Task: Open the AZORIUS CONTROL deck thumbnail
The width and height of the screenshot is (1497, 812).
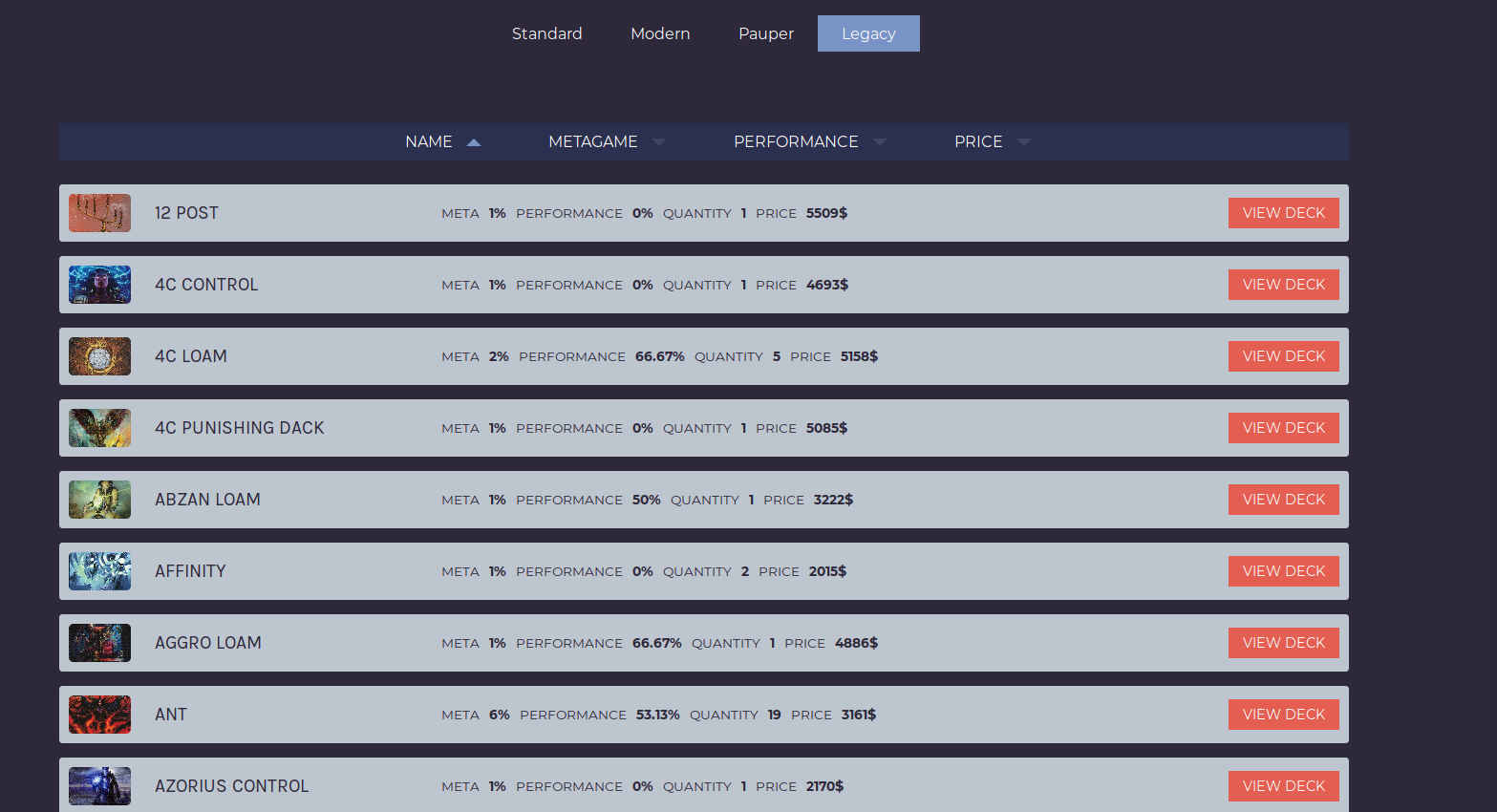Action: tap(99, 786)
